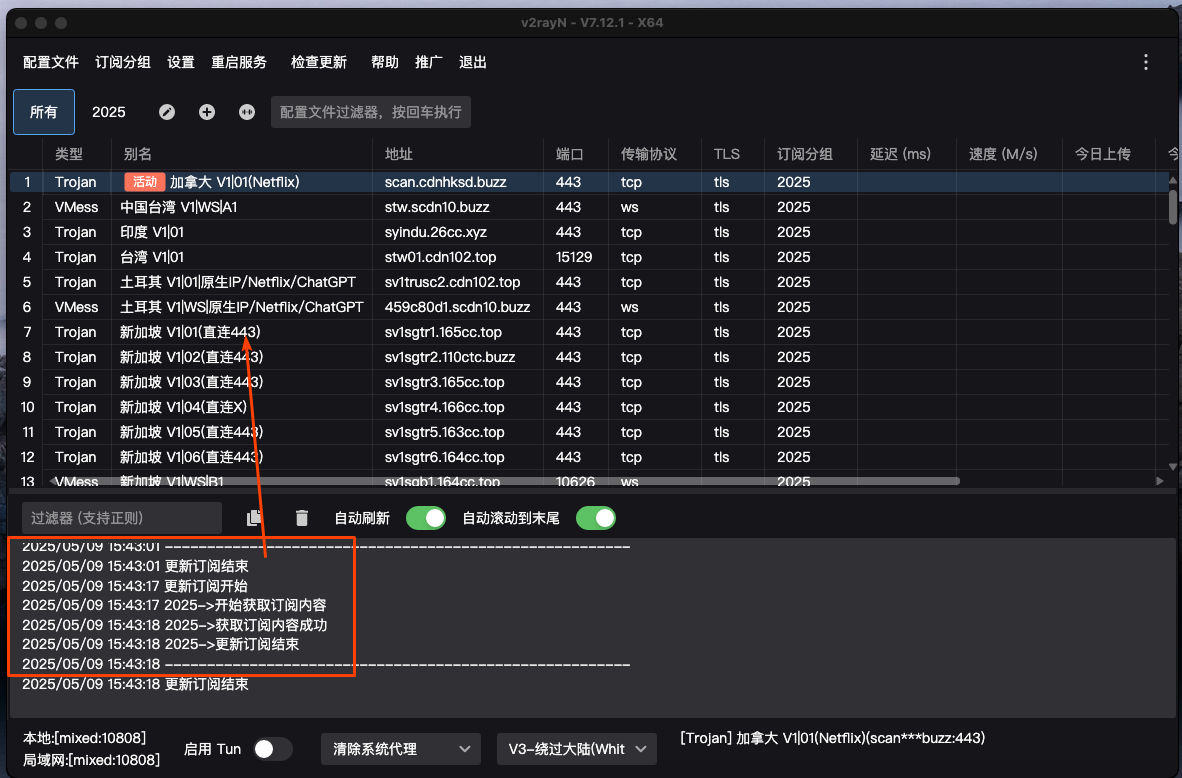Sort by the 传输协议 column header
Viewport: 1182px width, 778px height.
[655, 154]
